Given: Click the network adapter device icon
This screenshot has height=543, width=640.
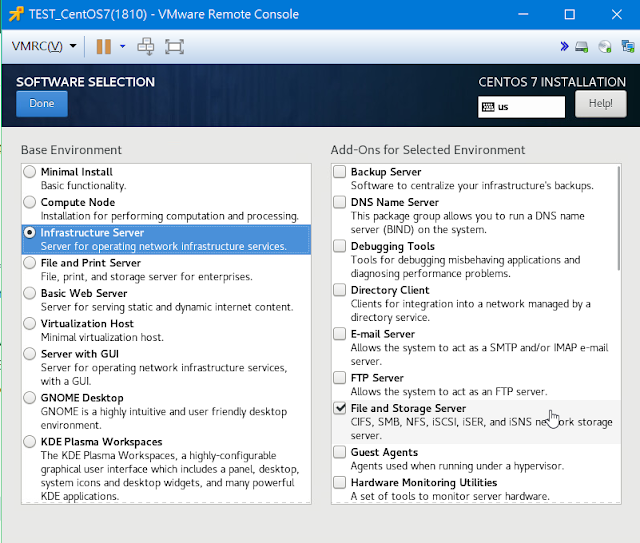Looking at the screenshot, I should (628, 46).
